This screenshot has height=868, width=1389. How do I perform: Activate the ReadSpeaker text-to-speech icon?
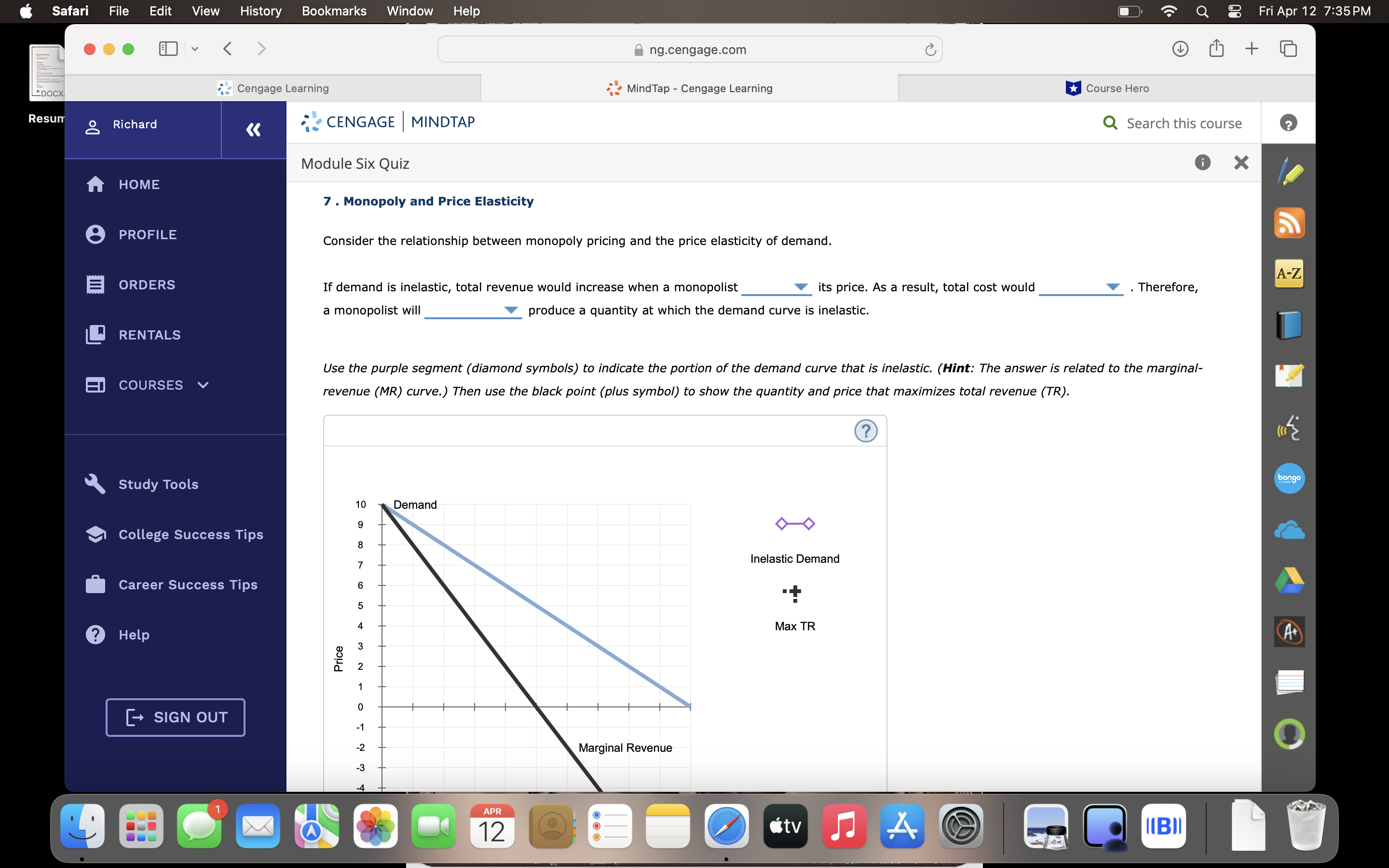pos(1290,428)
